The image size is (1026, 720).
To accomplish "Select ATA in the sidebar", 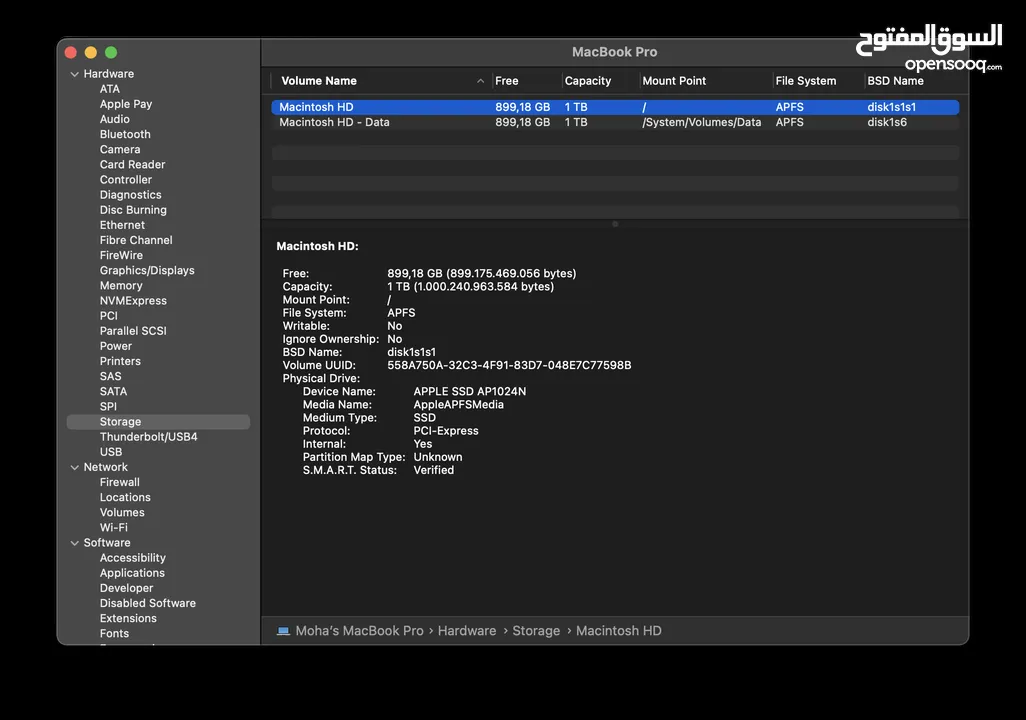I will pos(110,89).
